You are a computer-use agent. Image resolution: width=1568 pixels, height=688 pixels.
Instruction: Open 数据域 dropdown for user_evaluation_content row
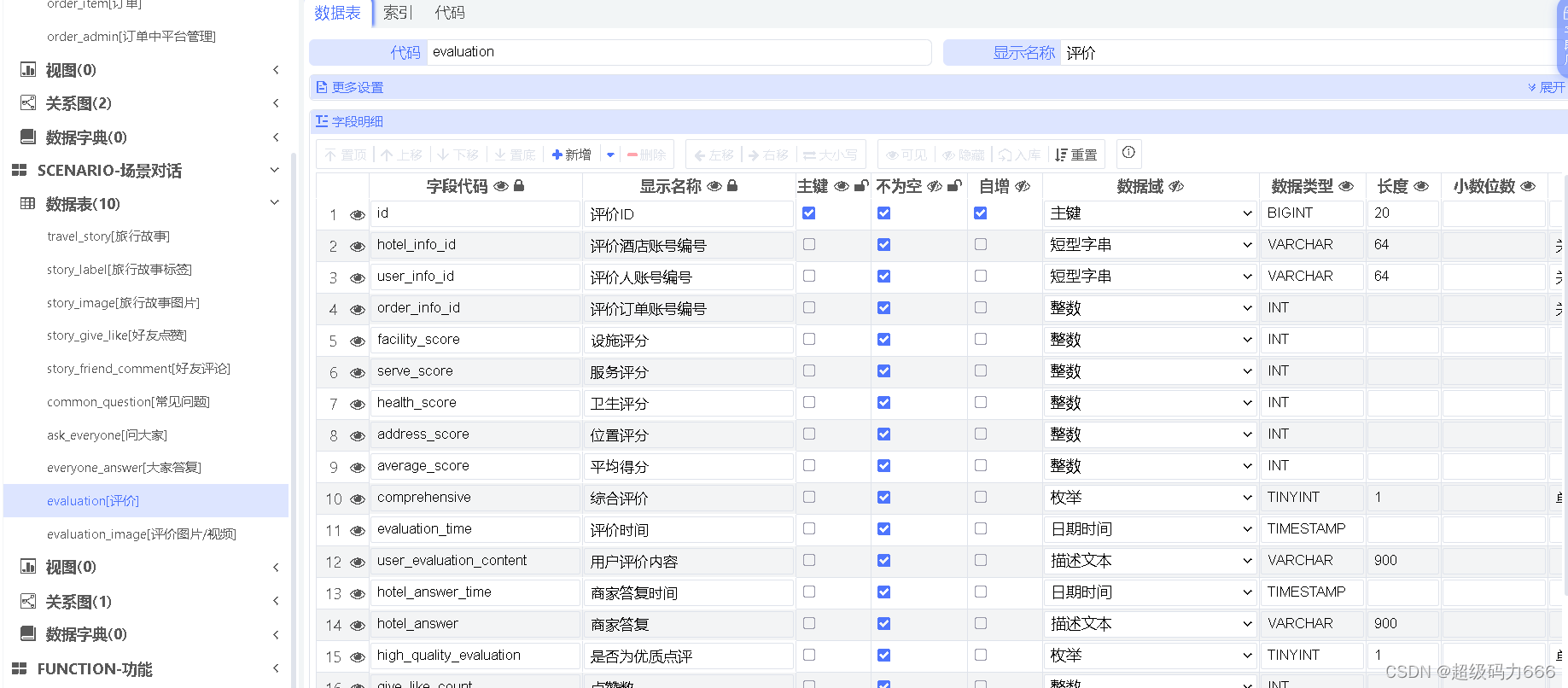pos(1151,561)
